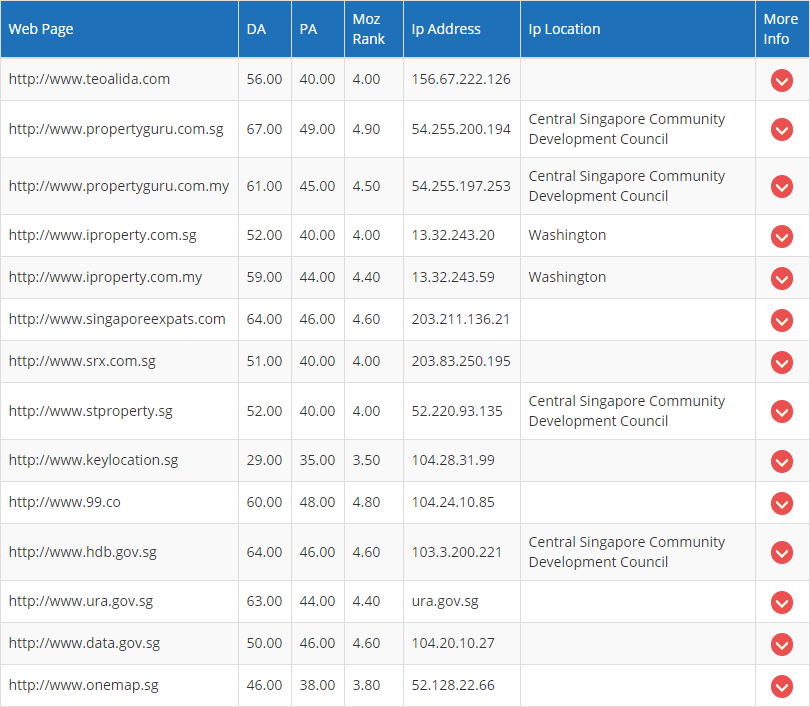This screenshot has height=707, width=810.
Task: Click more info arrow for ura.gov.sg row
Action: (x=782, y=602)
